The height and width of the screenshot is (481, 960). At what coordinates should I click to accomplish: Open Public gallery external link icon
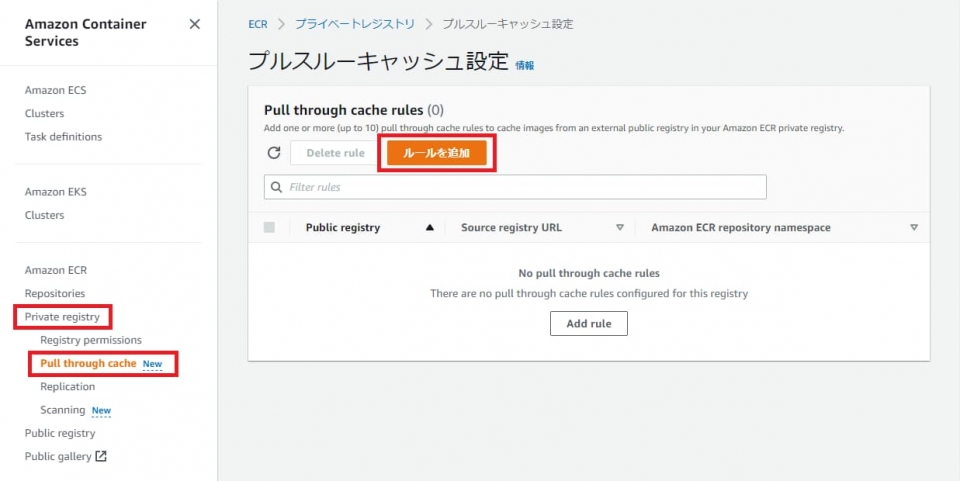click(101, 456)
